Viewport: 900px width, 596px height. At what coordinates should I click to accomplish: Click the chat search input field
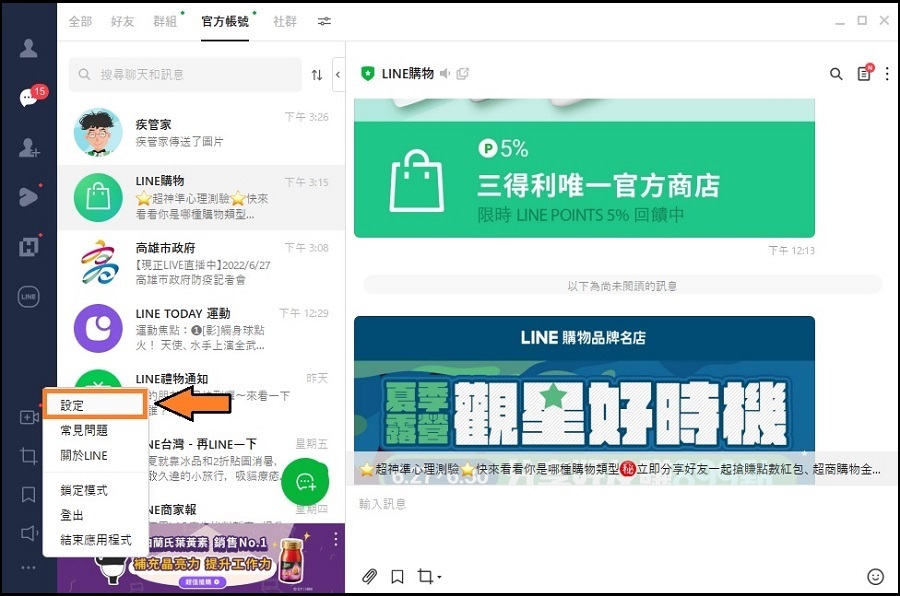185,74
